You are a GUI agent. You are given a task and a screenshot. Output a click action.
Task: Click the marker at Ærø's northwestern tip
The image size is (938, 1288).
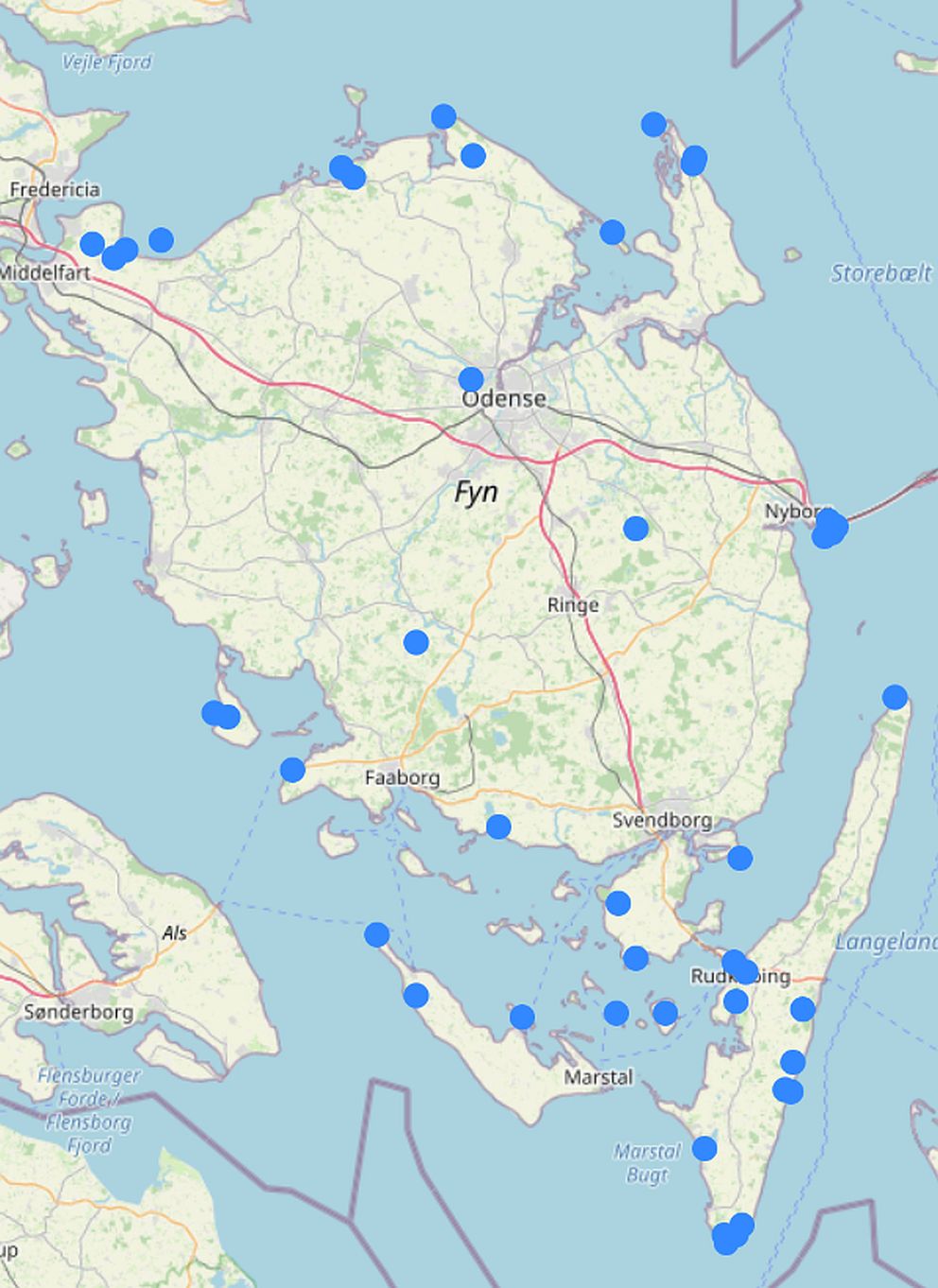pos(376,935)
